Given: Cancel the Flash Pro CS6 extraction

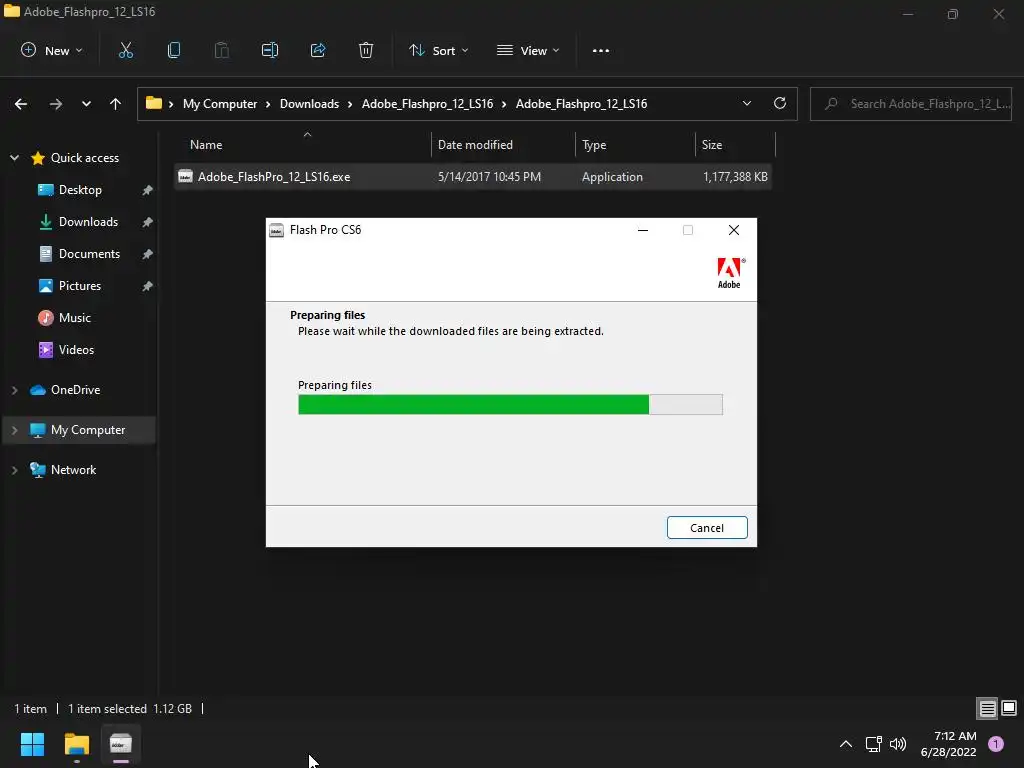Looking at the screenshot, I should pyautogui.click(x=707, y=528).
